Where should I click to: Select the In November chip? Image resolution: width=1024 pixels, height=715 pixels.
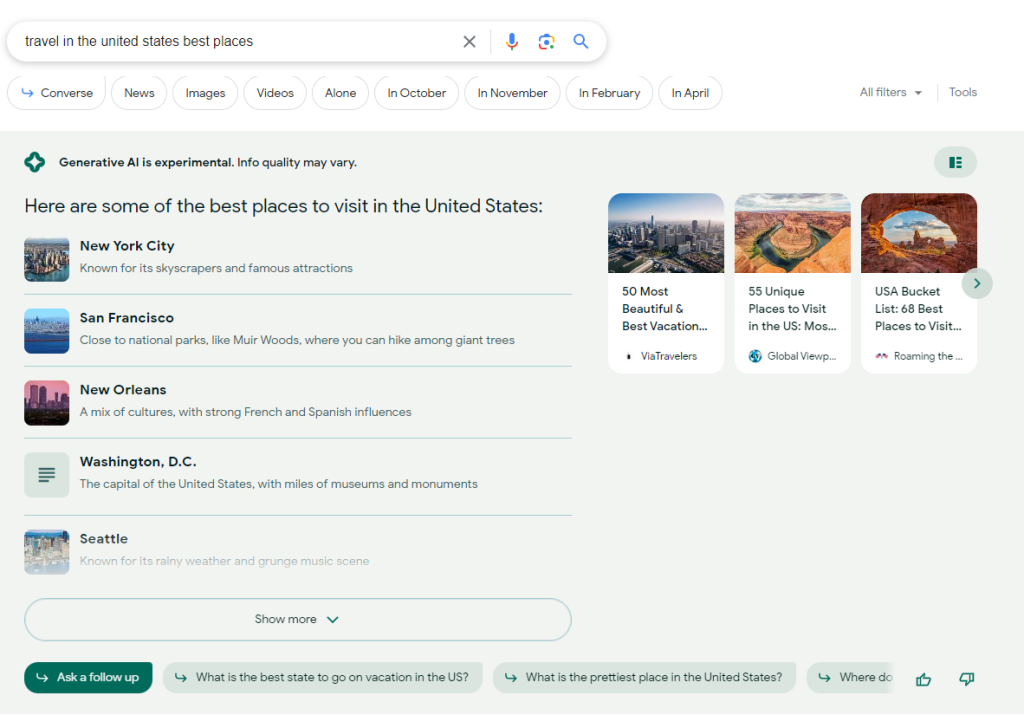pyautogui.click(x=512, y=93)
